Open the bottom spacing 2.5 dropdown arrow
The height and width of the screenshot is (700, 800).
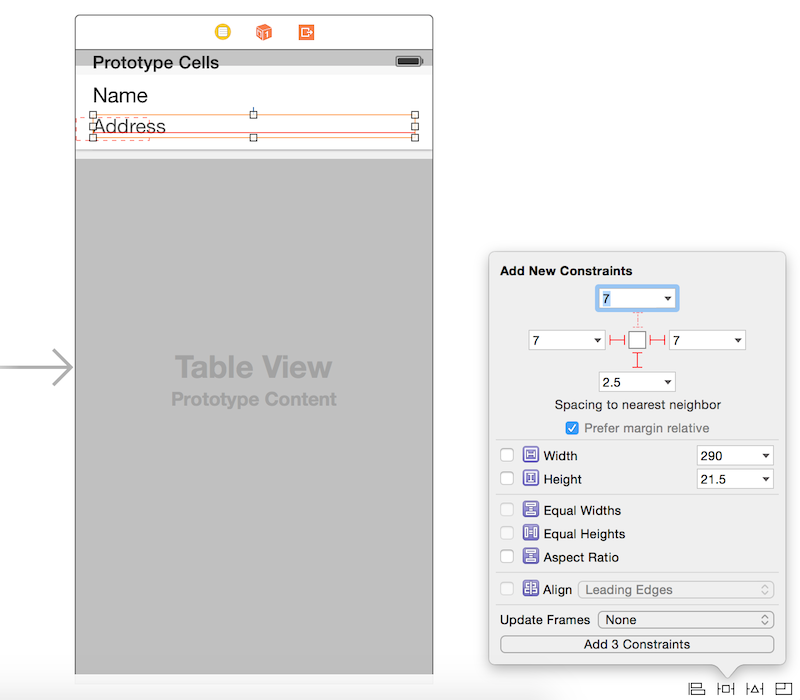pyautogui.click(x=666, y=382)
